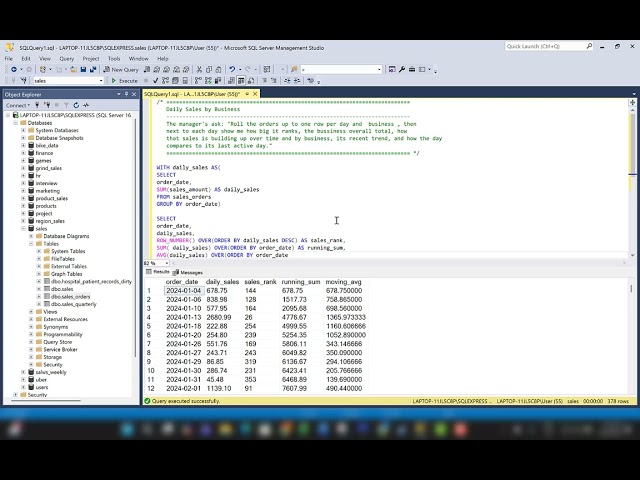Click the results grid vertical scrollbar
The image size is (640, 480).
[631, 335]
